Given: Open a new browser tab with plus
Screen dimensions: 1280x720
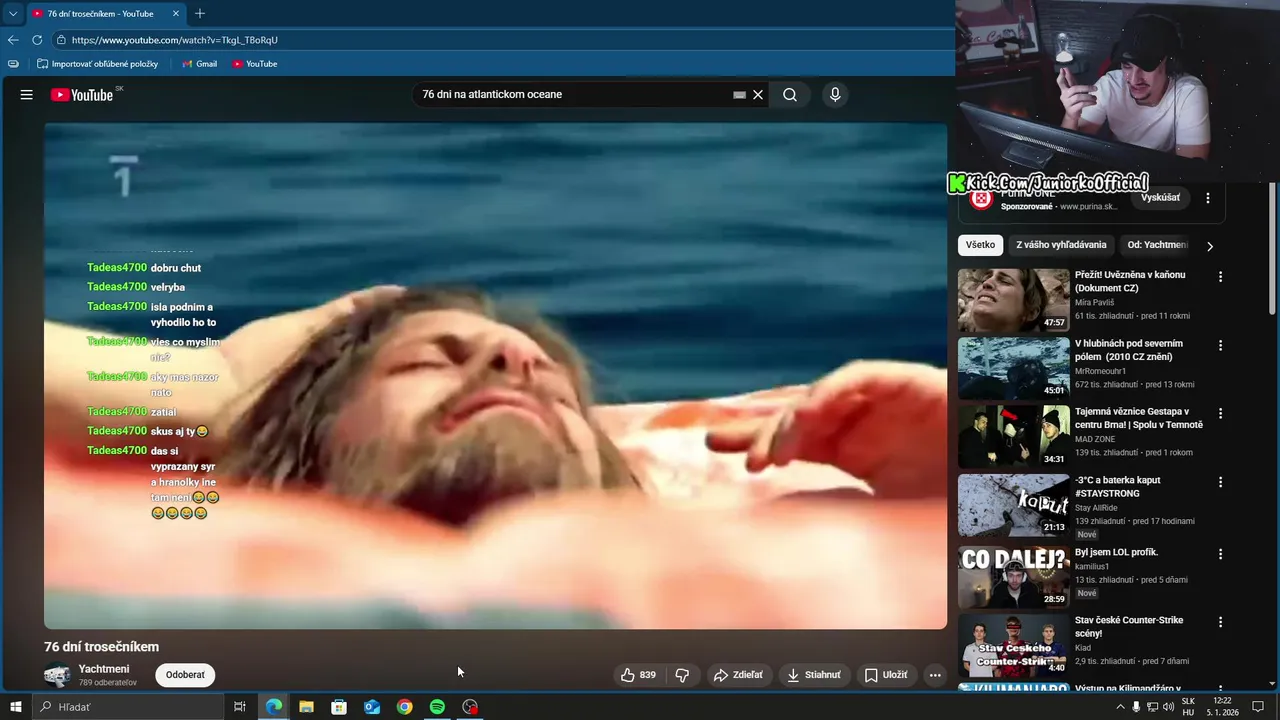Looking at the screenshot, I should (200, 14).
